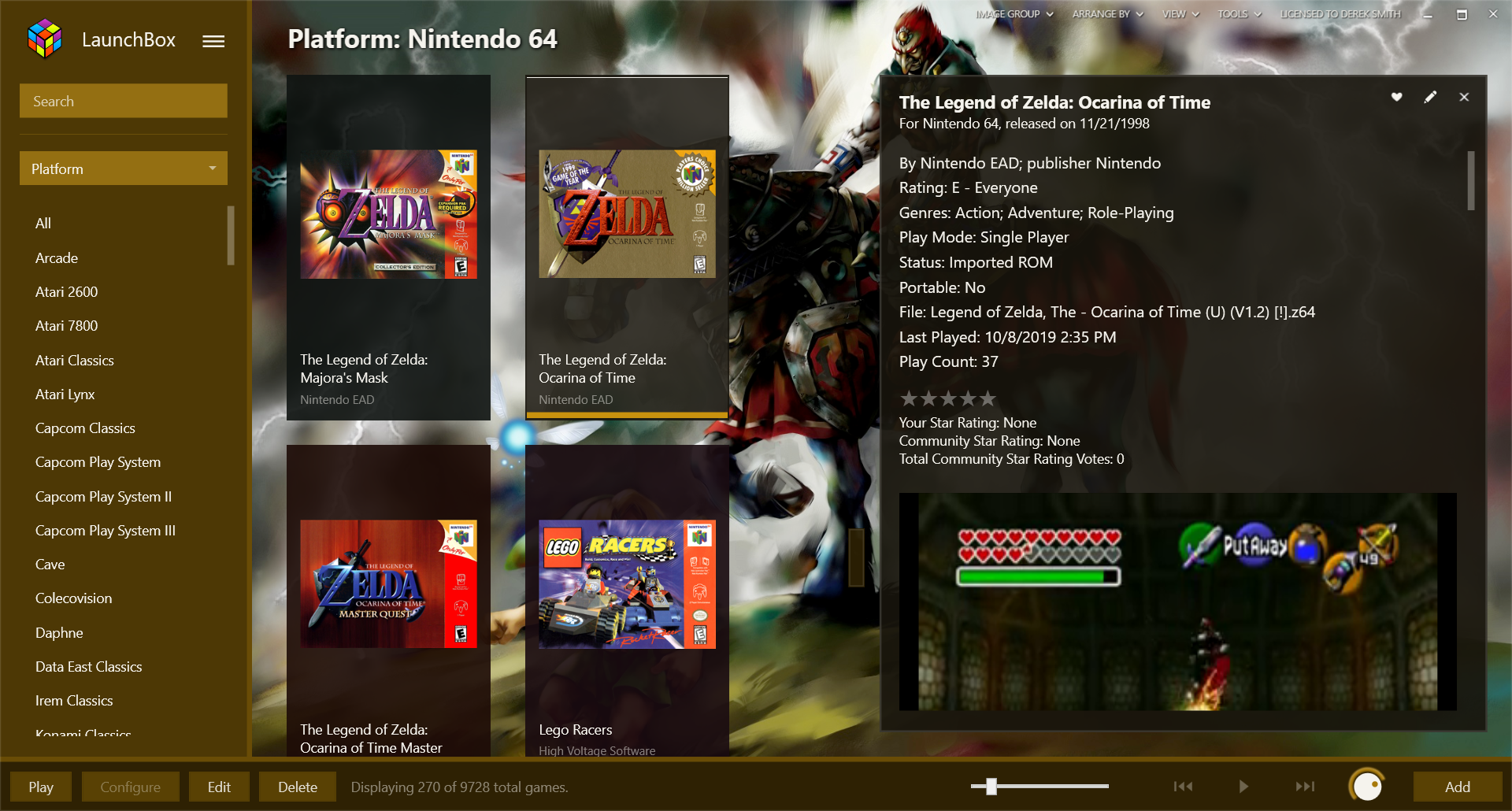Minimize the LaunchBox window
Image resolution: width=1512 pixels, height=811 pixels.
1427,14
